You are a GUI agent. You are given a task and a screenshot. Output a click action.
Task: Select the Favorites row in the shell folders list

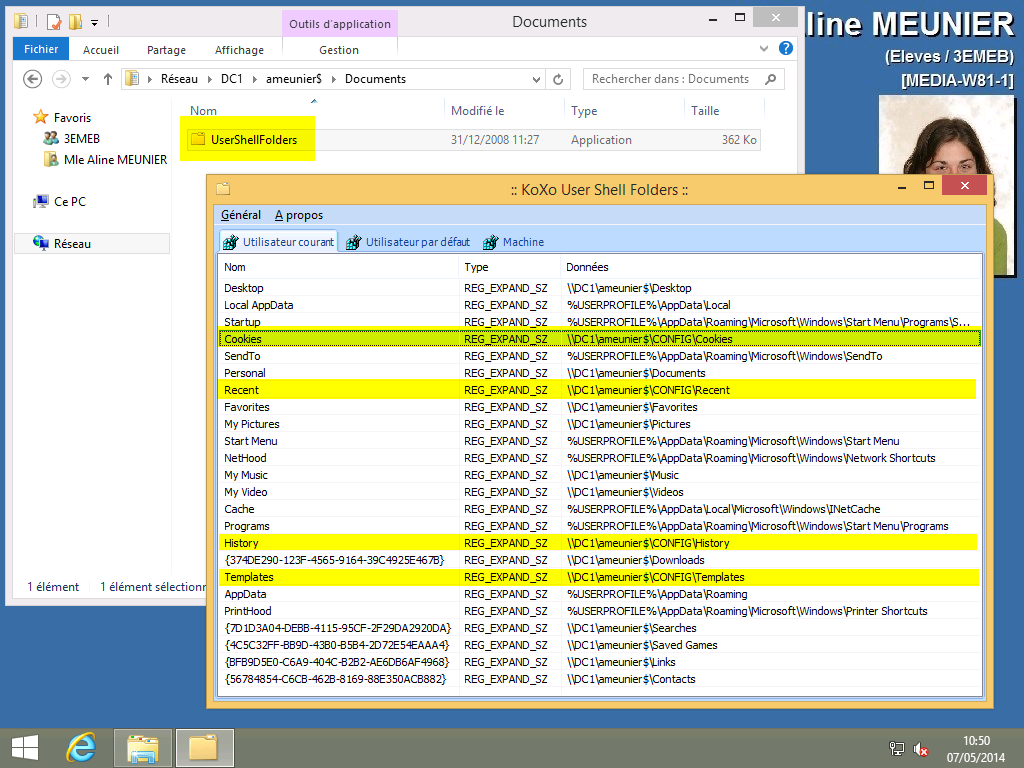tap(247, 407)
